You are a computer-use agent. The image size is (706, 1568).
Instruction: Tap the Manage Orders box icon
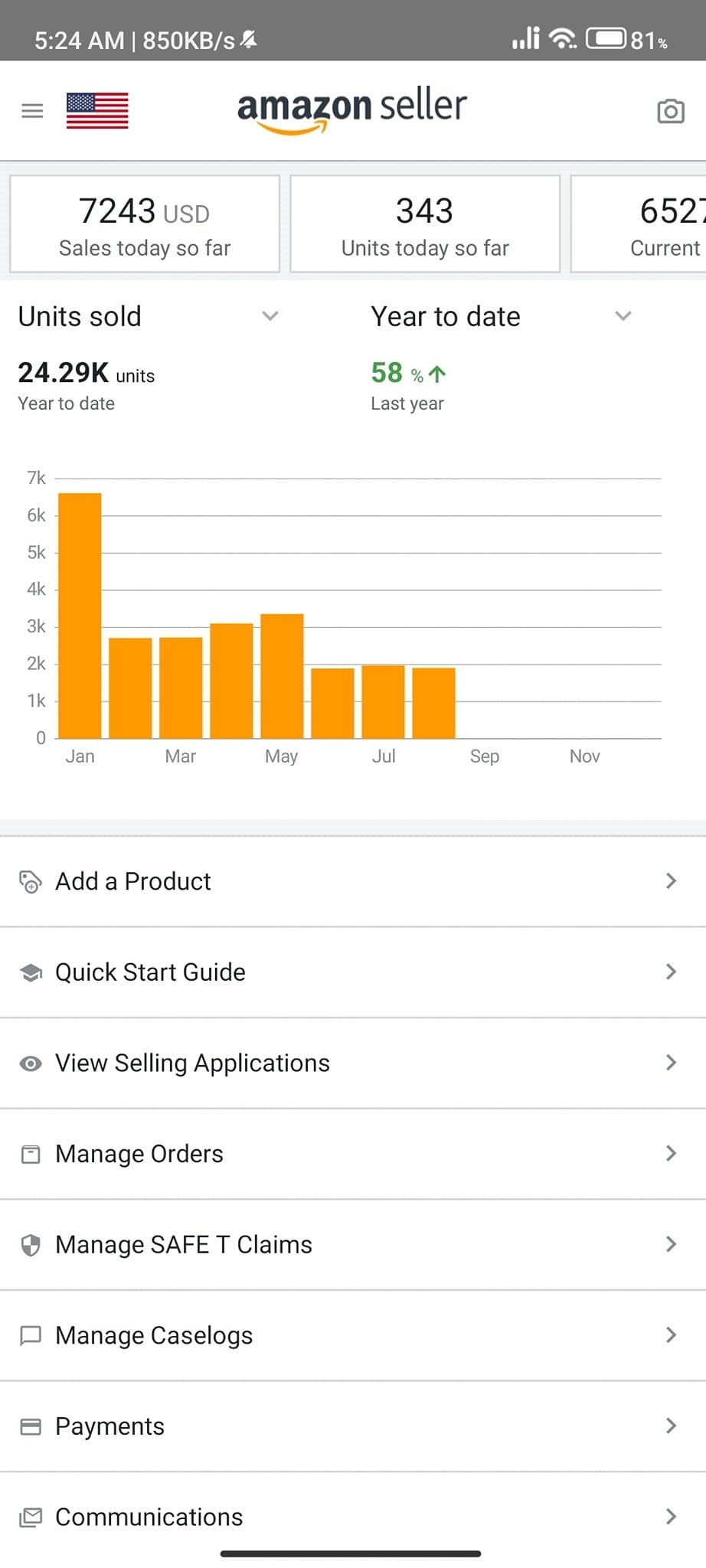point(31,1155)
